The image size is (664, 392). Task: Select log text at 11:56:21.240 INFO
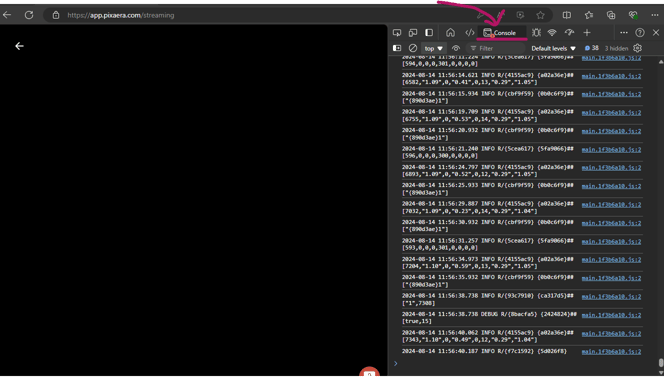(x=488, y=152)
